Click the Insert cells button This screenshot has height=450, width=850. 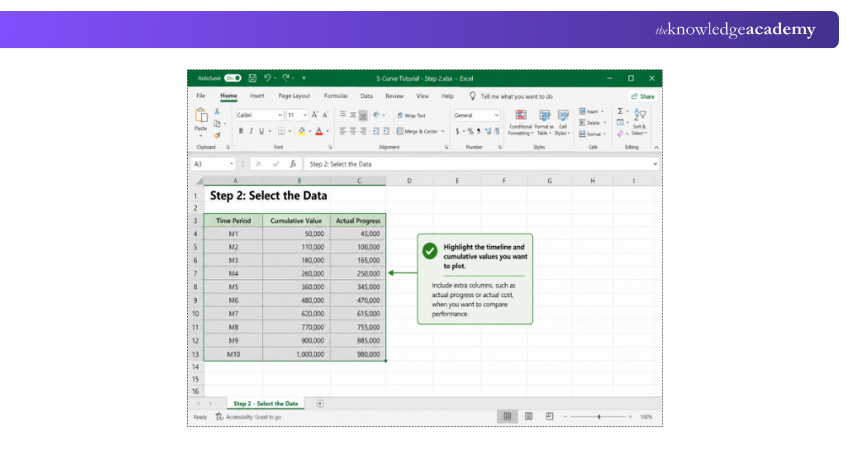(590, 112)
